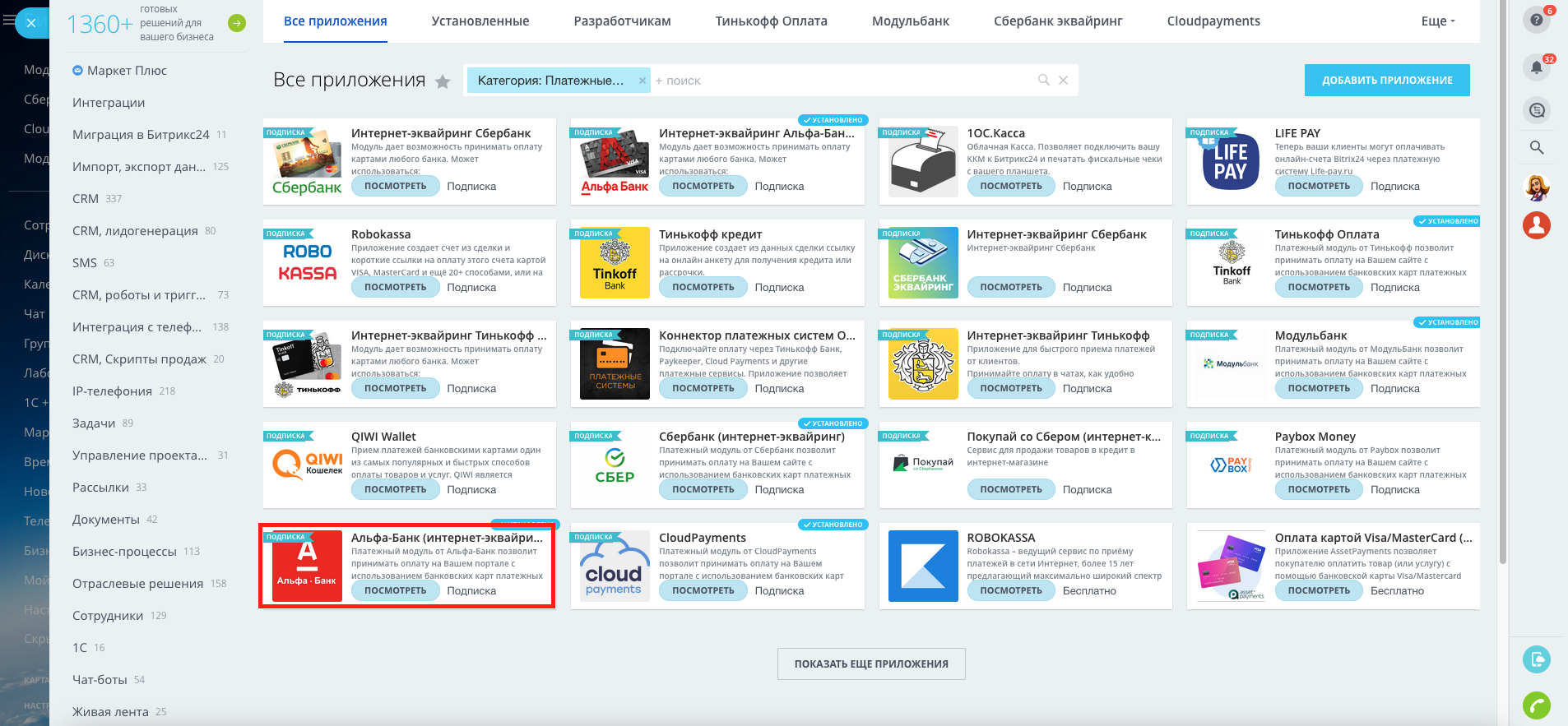The height and width of the screenshot is (726, 1568).
Task: Click the teal document widget button
Action: pyautogui.click(x=1536, y=659)
